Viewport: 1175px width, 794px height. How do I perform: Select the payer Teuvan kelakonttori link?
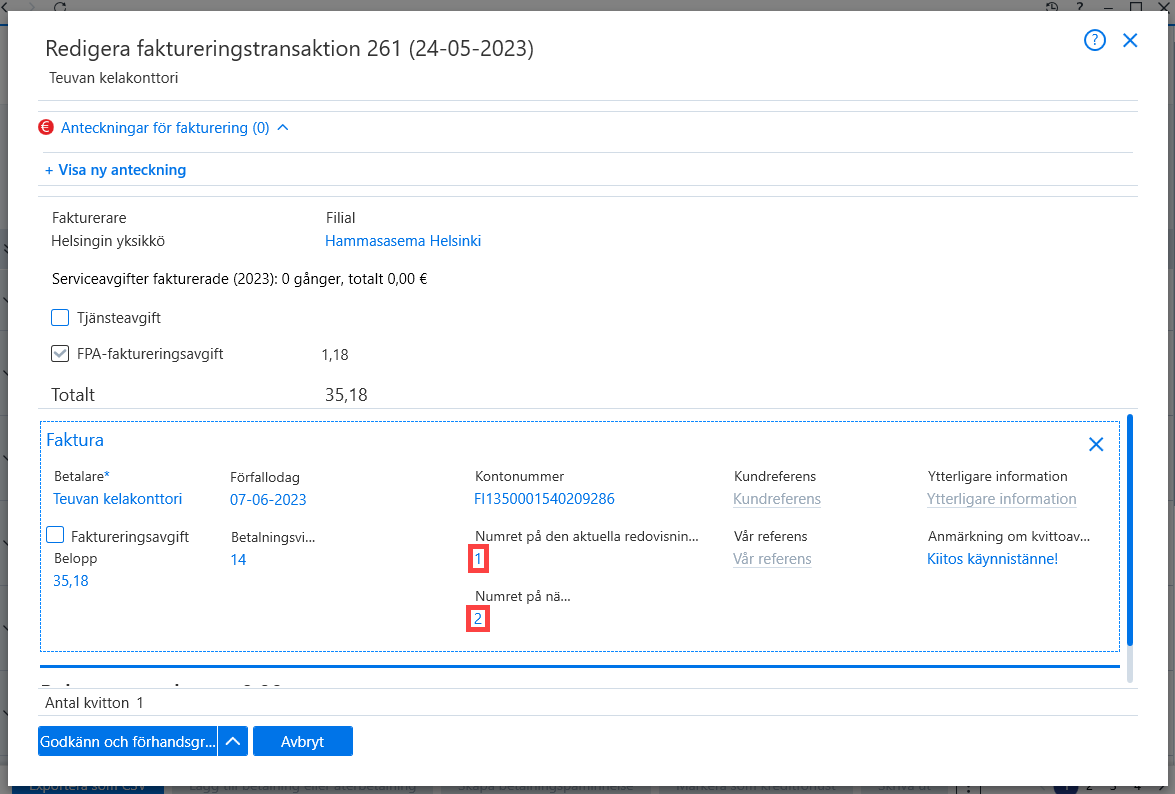click(x=118, y=499)
